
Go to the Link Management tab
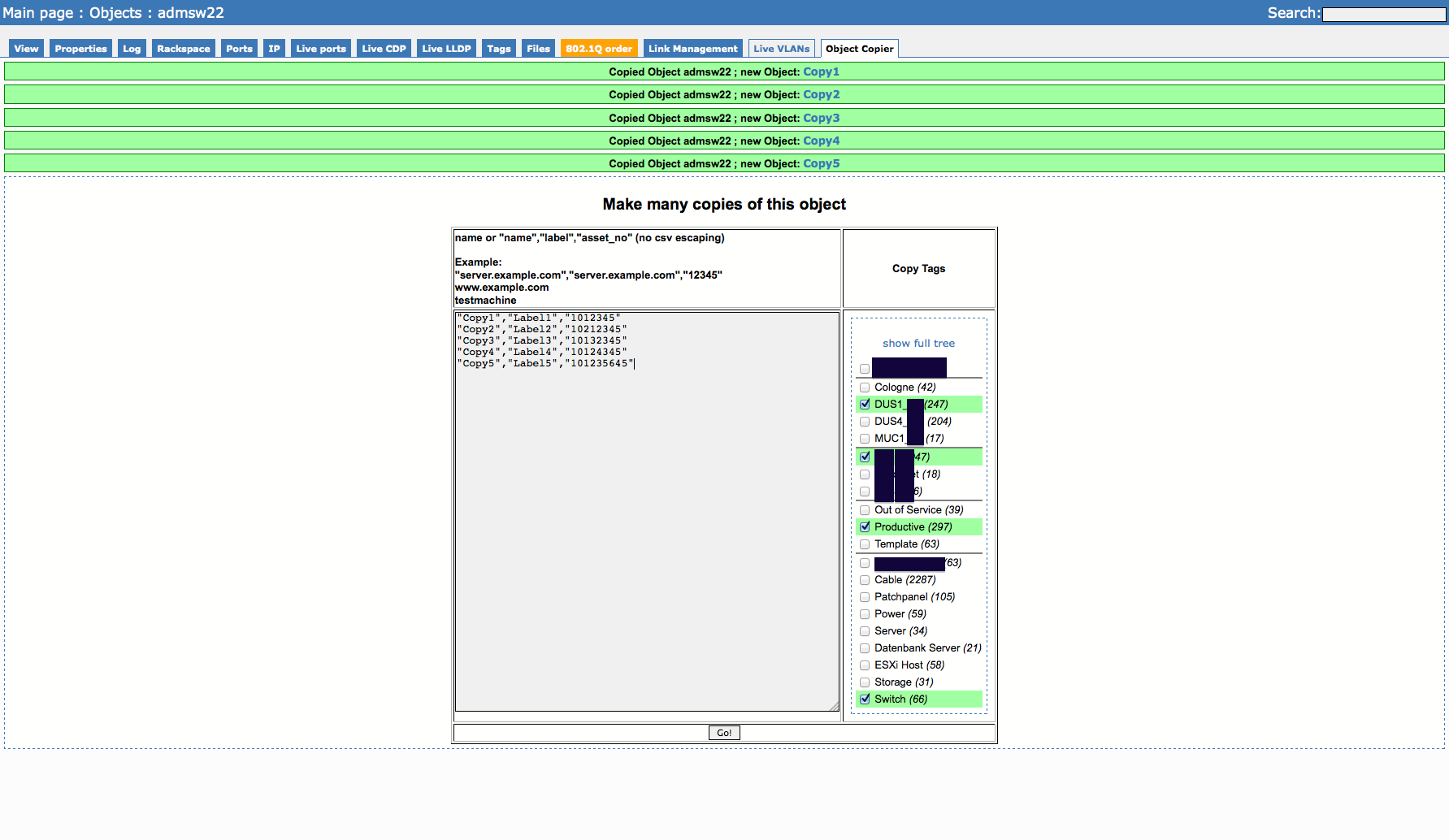pyautogui.click(x=692, y=49)
